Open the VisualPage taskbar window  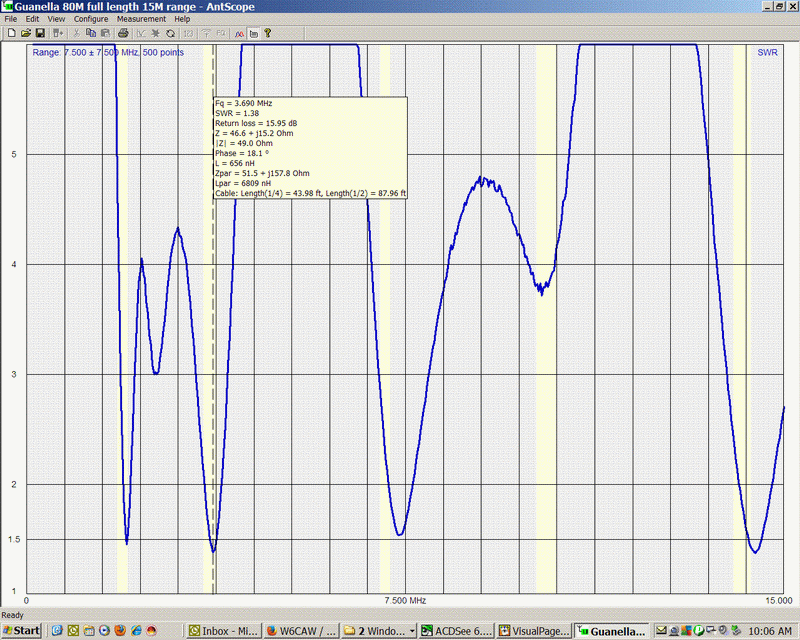[x=536, y=631]
